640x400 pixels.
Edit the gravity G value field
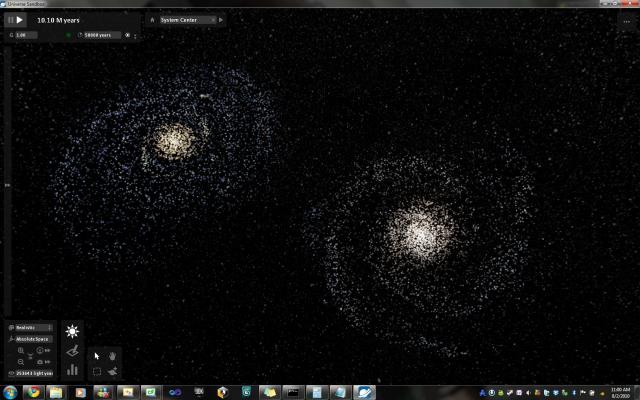point(26,35)
